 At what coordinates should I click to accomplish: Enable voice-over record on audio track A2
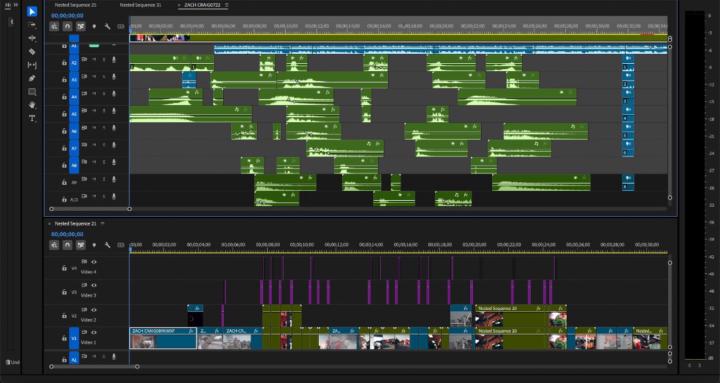(x=113, y=60)
